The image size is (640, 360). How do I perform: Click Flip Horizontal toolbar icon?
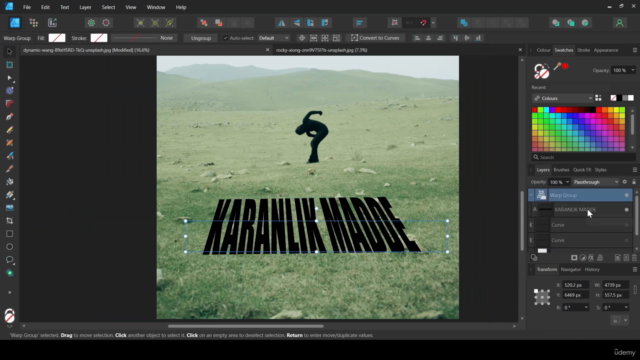pos(282,23)
